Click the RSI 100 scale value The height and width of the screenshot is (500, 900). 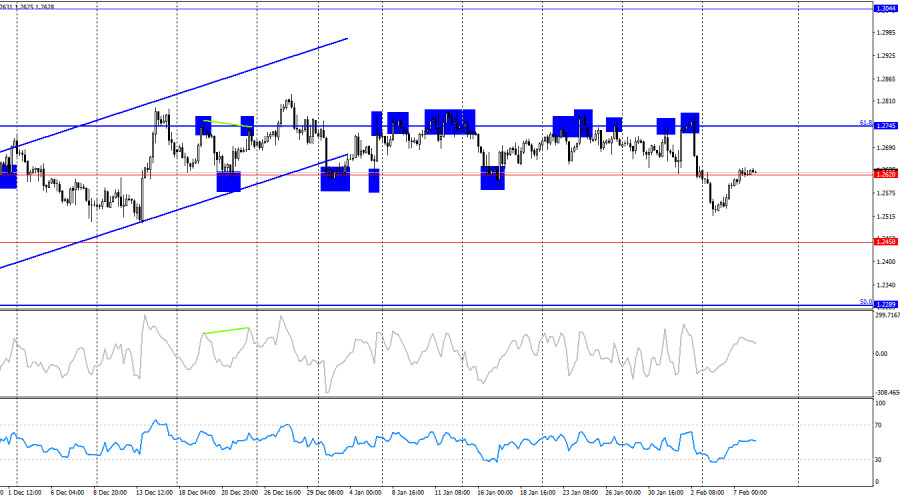click(880, 404)
